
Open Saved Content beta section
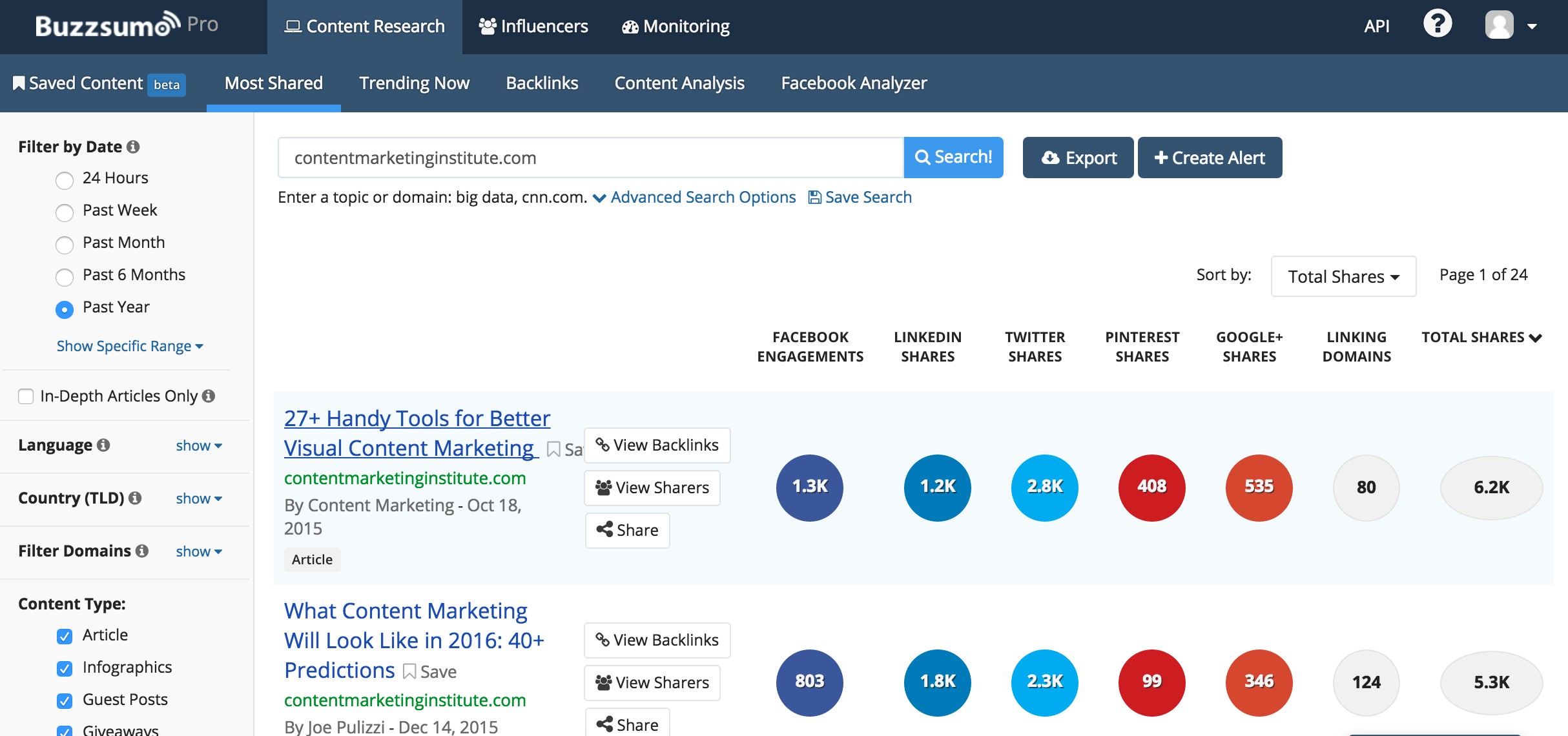tap(99, 83)
